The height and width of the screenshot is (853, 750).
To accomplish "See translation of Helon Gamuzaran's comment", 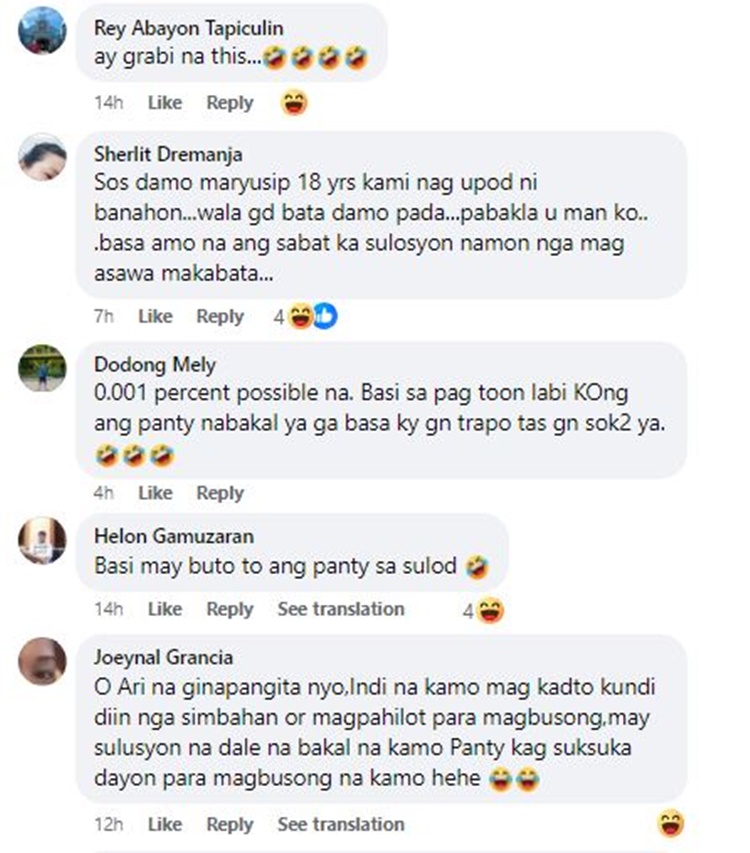I will (x=341, y=609).
